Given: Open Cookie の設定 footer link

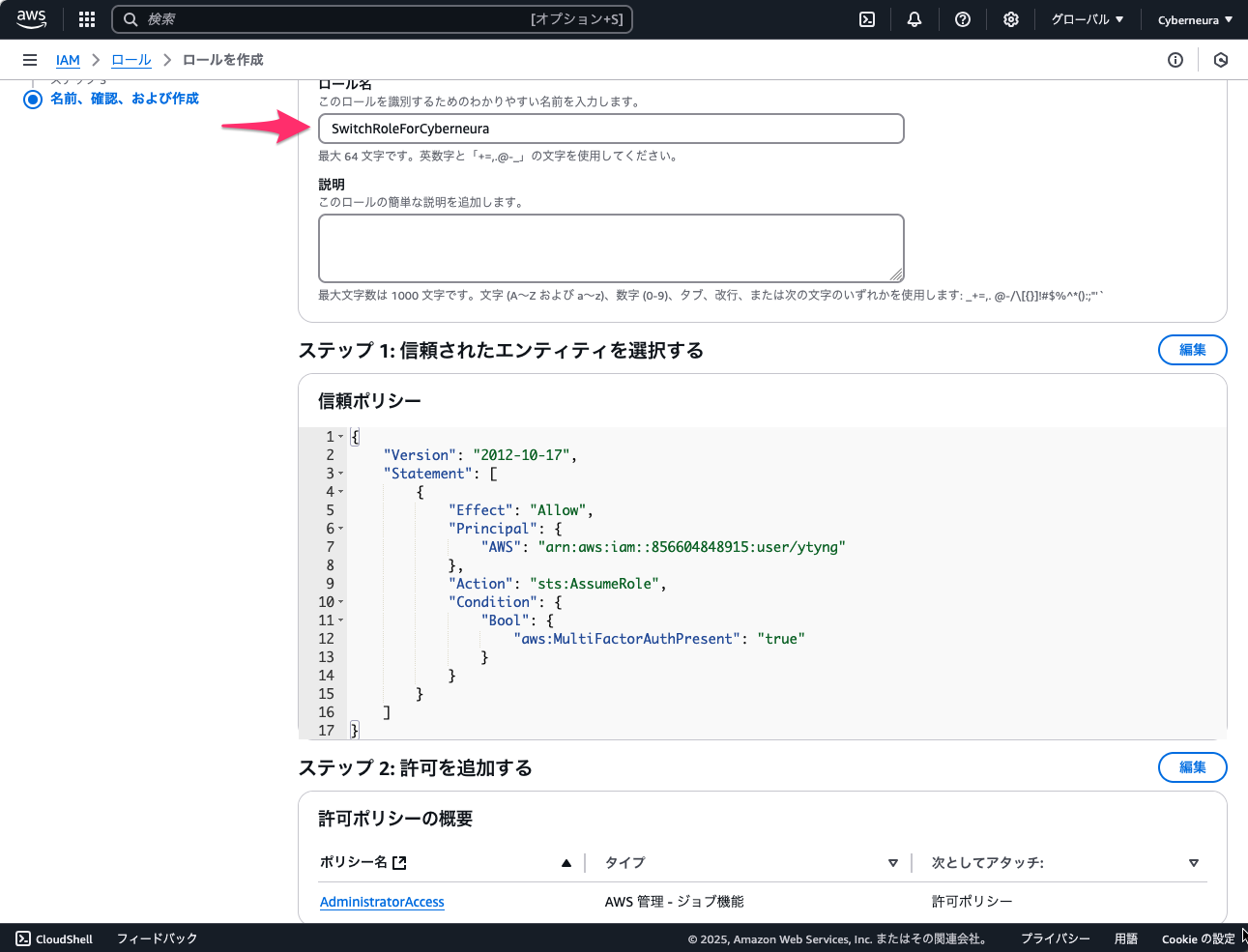Looking at the screenshot, I should pos(1198,938).
